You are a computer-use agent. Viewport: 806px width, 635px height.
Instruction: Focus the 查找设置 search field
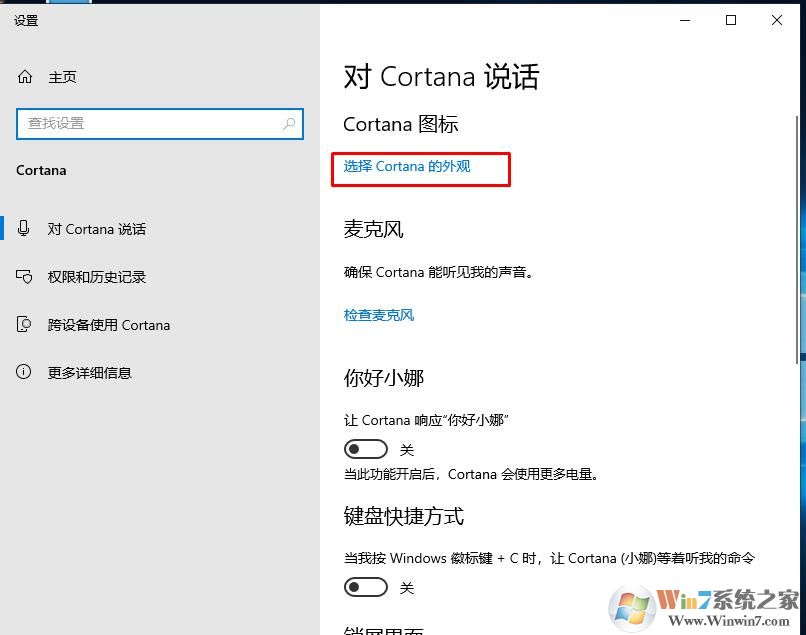coord(160,123)
